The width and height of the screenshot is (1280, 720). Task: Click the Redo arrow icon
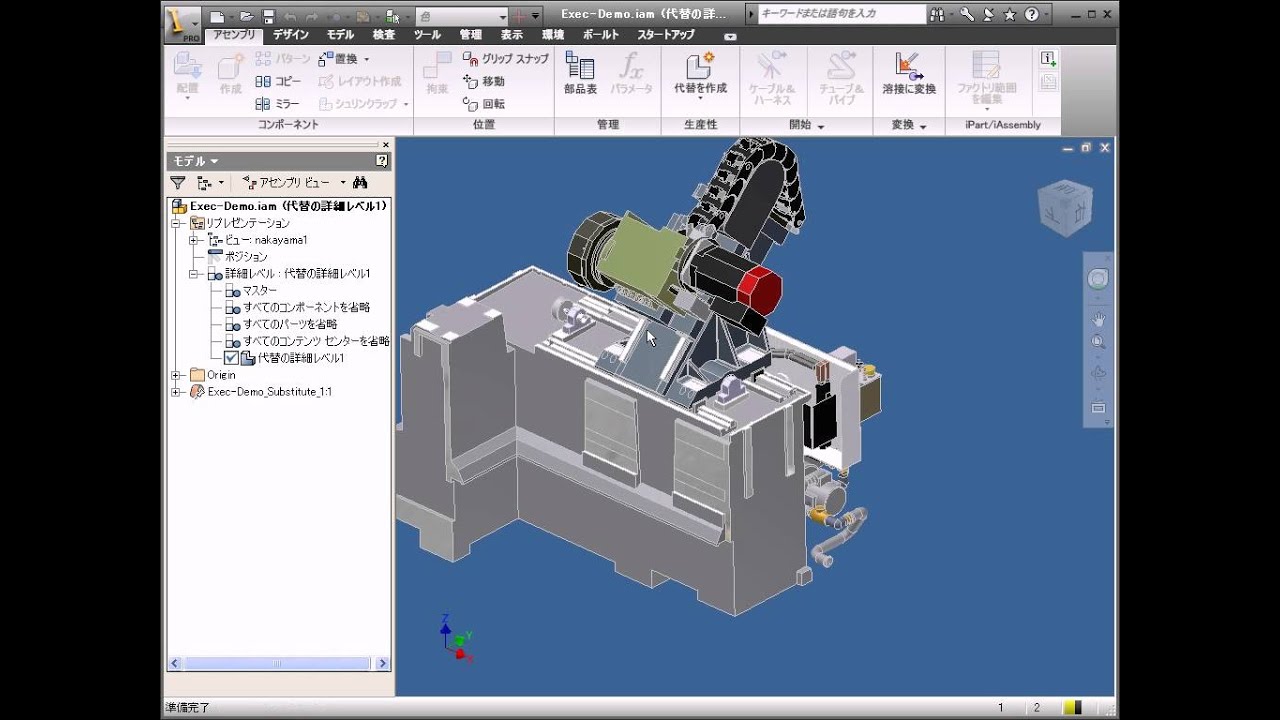click(314, 16)
